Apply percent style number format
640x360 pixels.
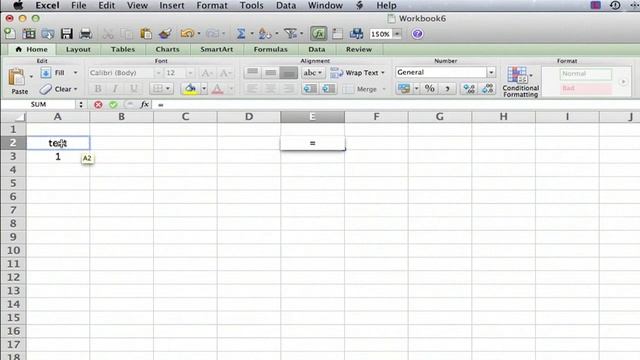[429, 88]
